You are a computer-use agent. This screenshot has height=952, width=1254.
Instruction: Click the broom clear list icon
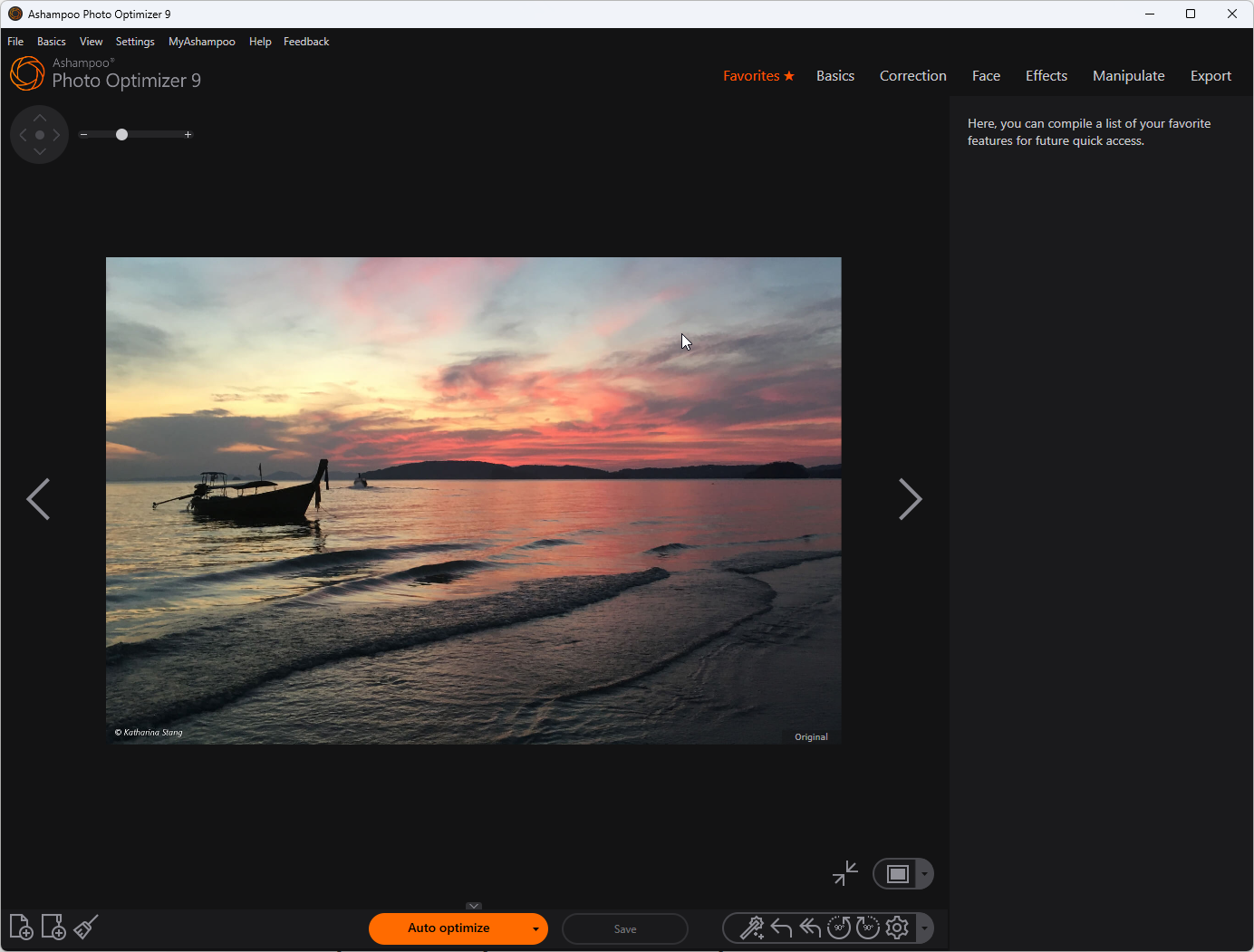click(86, 928)
